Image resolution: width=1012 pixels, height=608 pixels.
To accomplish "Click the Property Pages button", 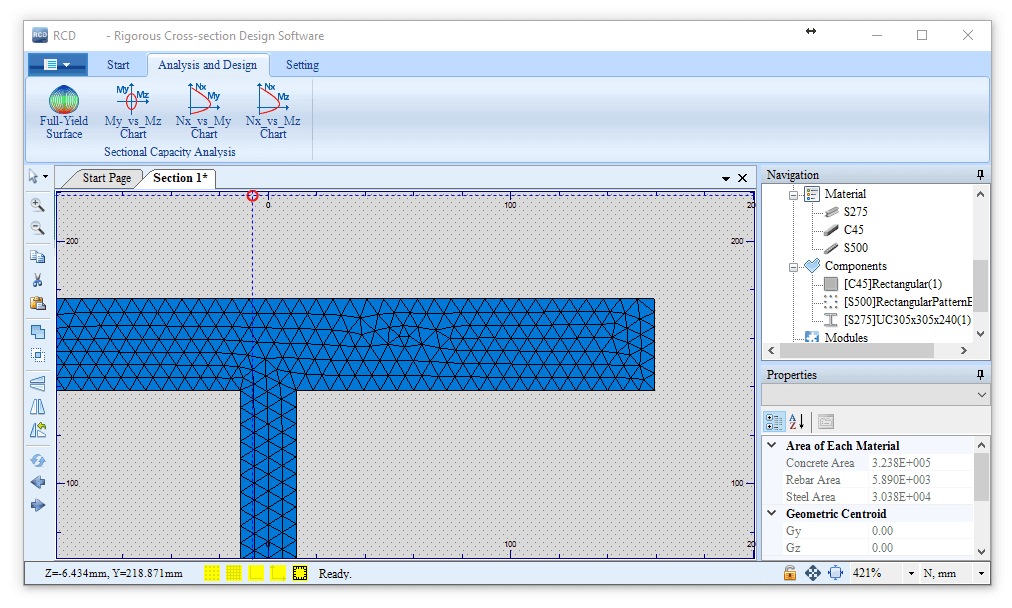I will 826,421.
